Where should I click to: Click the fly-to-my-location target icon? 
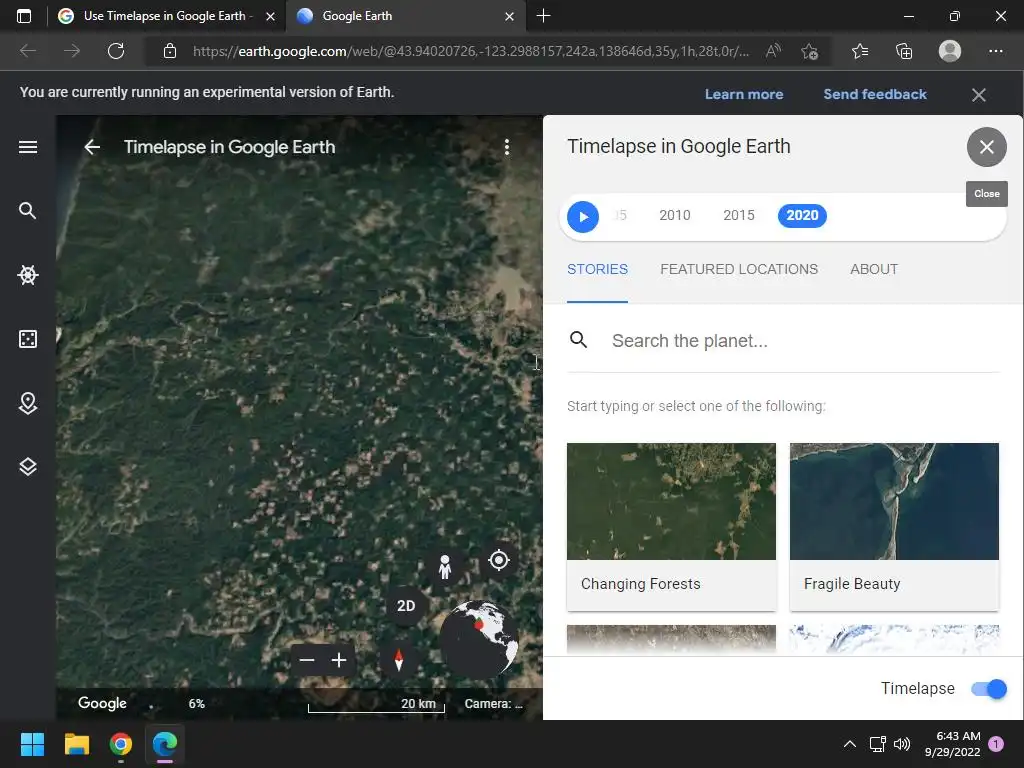(499, 560)
